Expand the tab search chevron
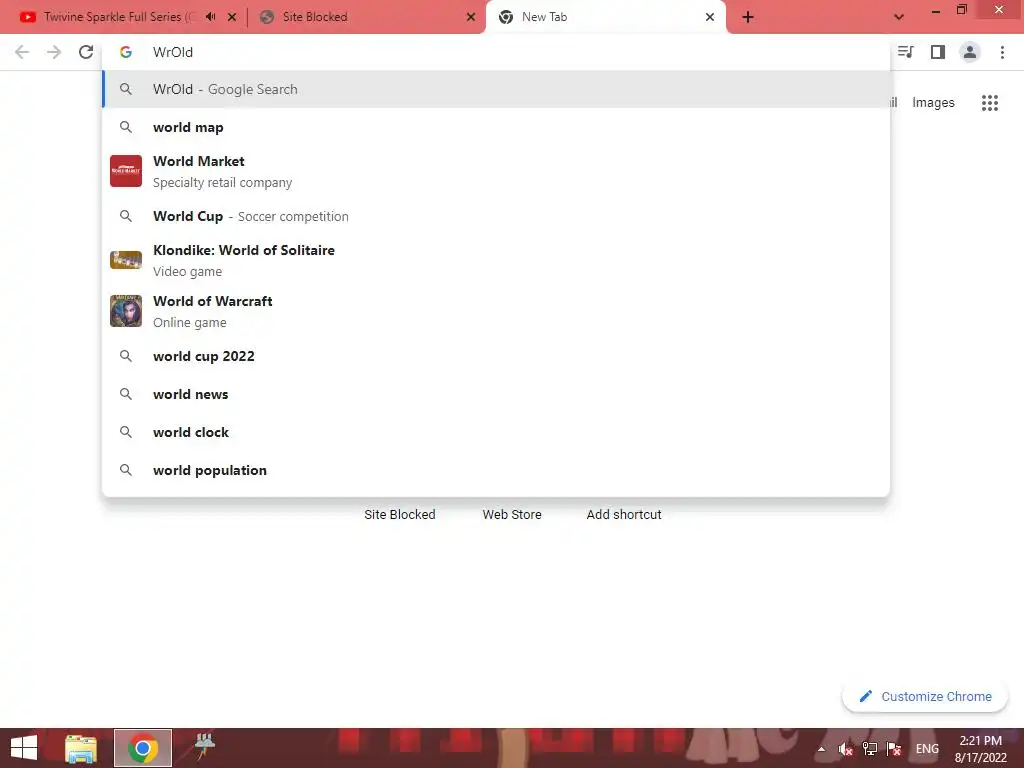This screenshot has height=768, width=1024. (899, 17)
